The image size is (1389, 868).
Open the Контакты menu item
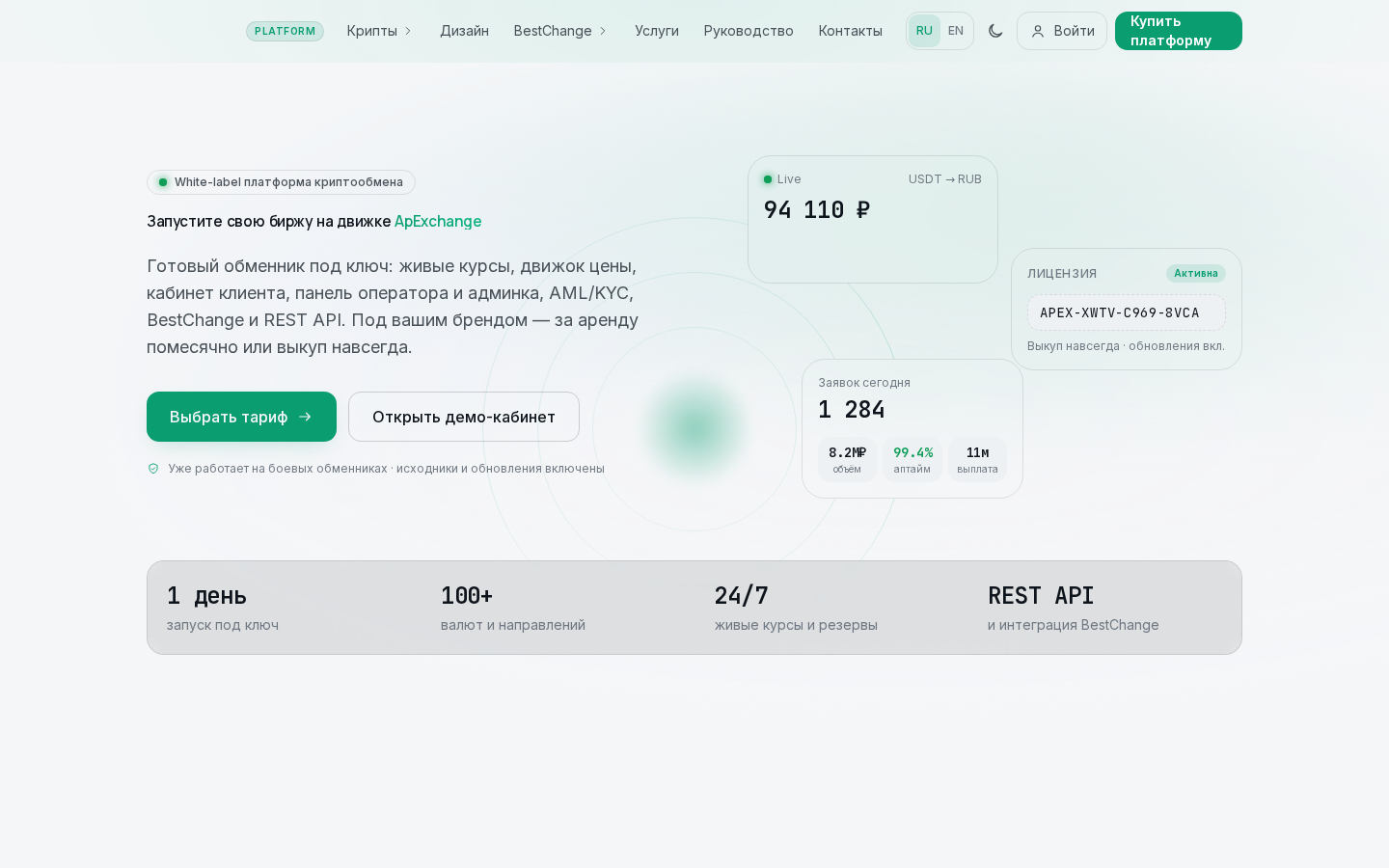pos(850,31)
